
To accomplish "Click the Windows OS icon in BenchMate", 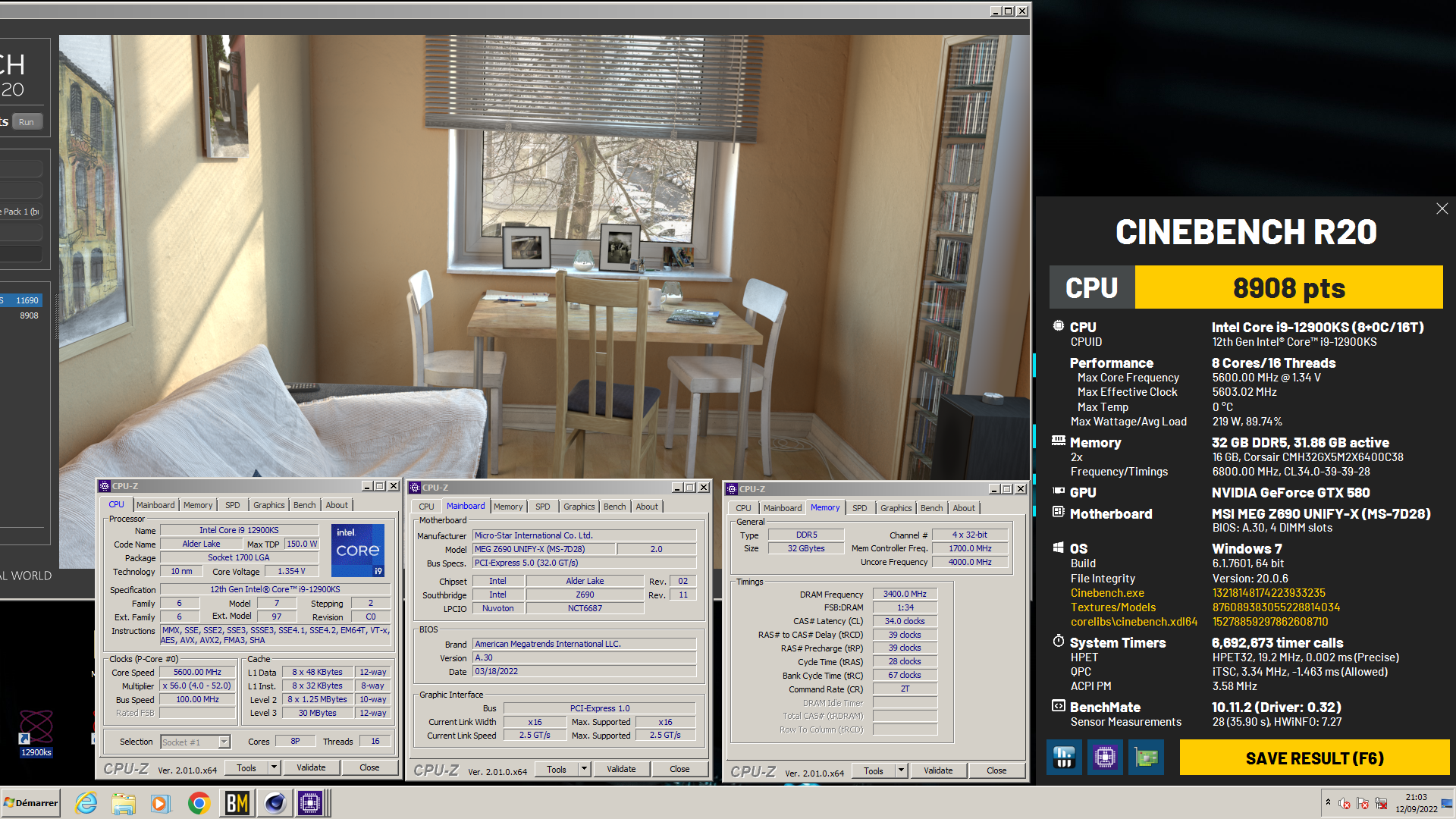I will [1059, 548].
